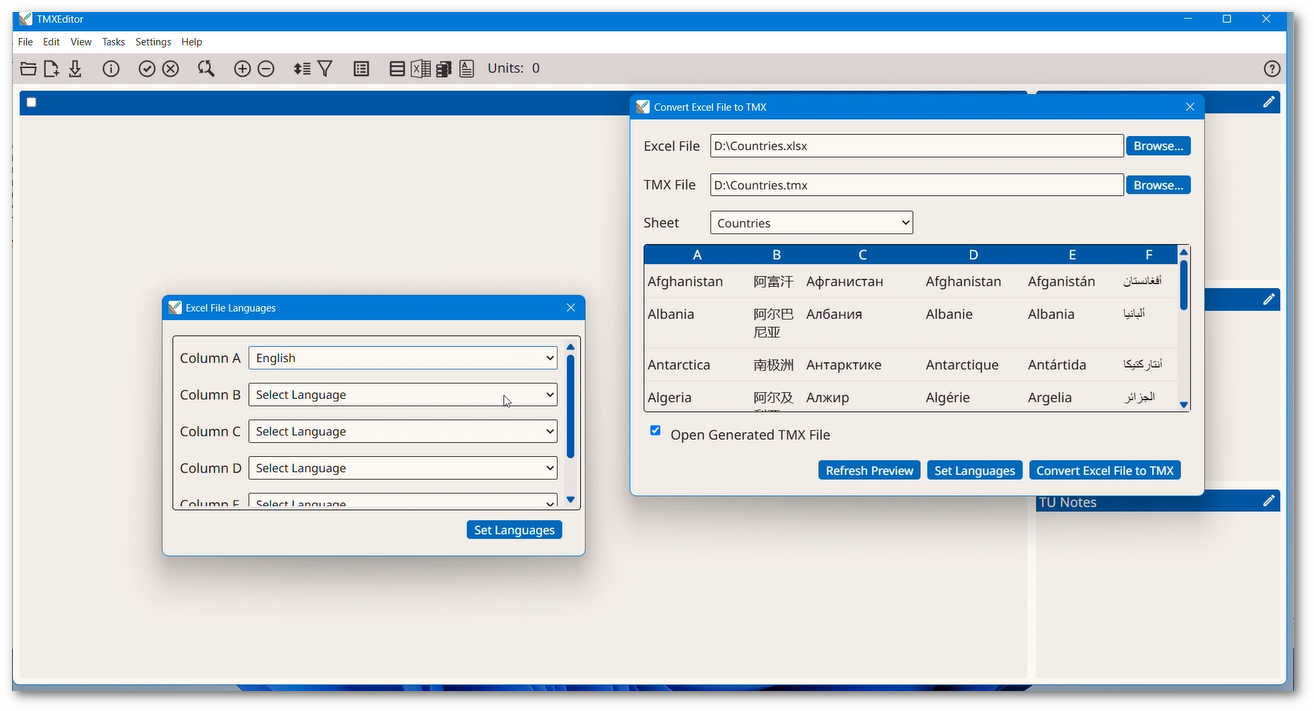This screenshot has height=711, width=1314.
Task: Click the stacked documents toolbar icon
Action: click(x=444, y=69)
